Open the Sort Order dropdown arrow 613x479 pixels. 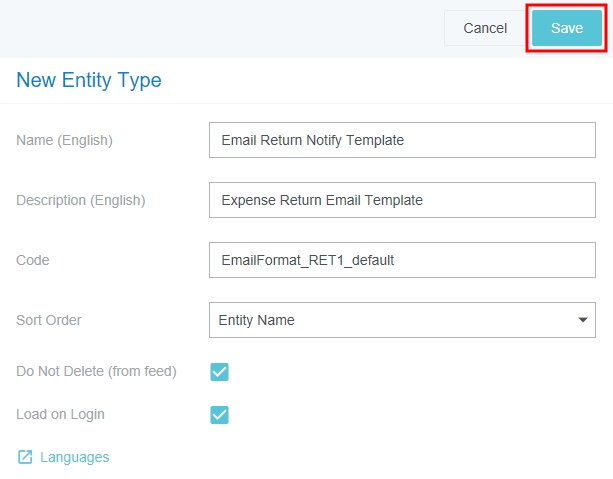[582, 320]
